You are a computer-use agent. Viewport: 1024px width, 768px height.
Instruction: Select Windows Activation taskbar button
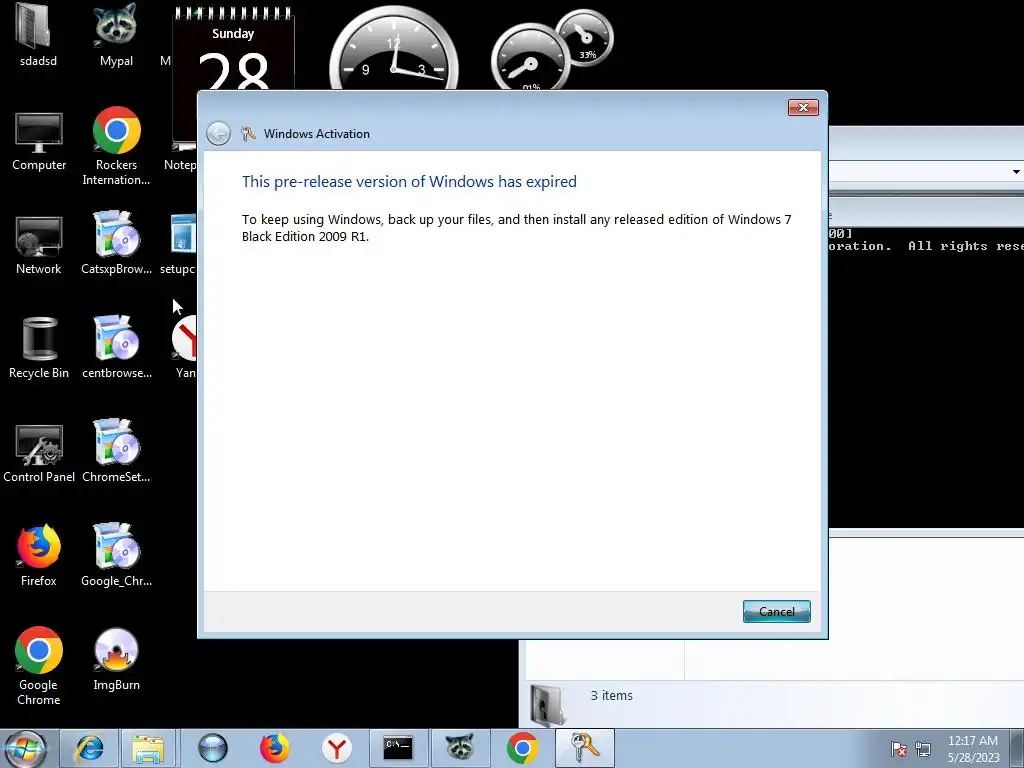[584, 748]
